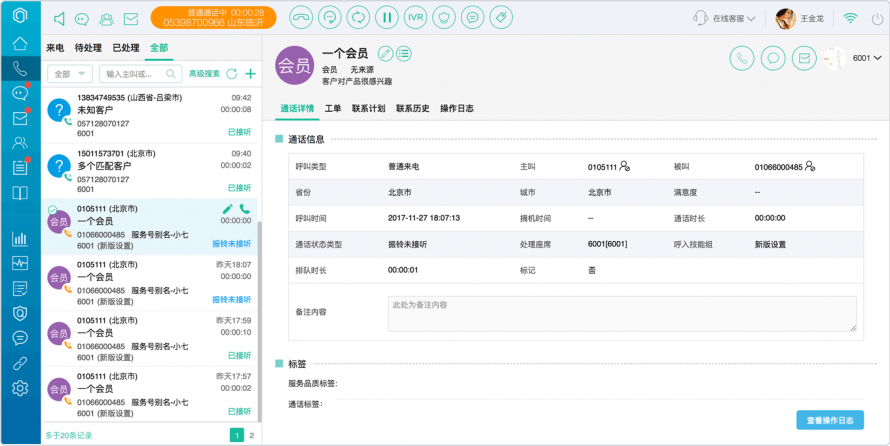Select the 昨天17:59 call record
The image size is (890, 446).
[x=150, y=339]
